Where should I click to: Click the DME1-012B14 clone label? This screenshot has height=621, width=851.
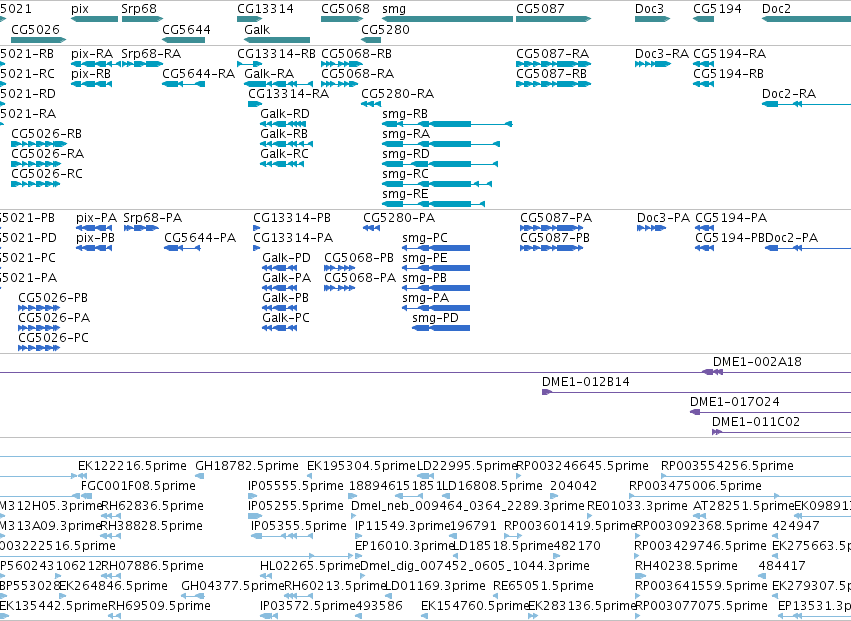click(586, 382)
